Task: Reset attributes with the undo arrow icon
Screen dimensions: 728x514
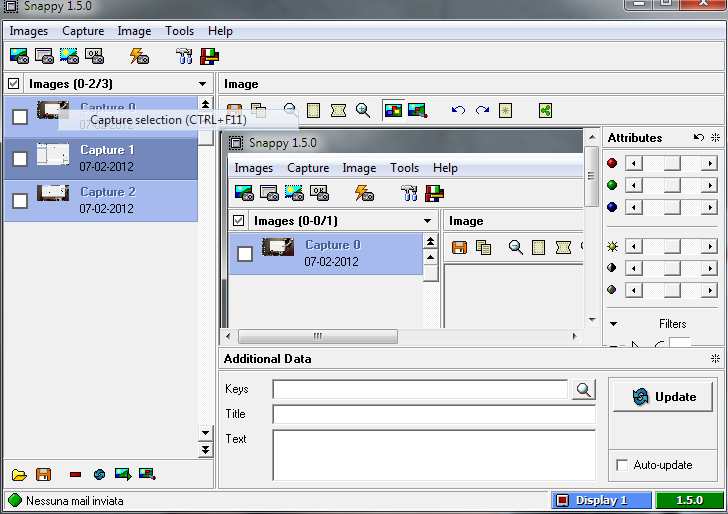Action: pyautogui.click(x=698, y=137)
